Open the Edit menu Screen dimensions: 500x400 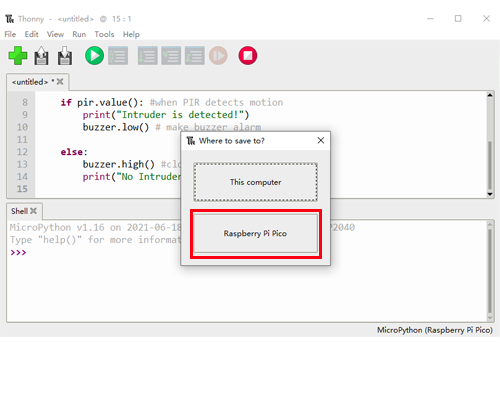31,34
